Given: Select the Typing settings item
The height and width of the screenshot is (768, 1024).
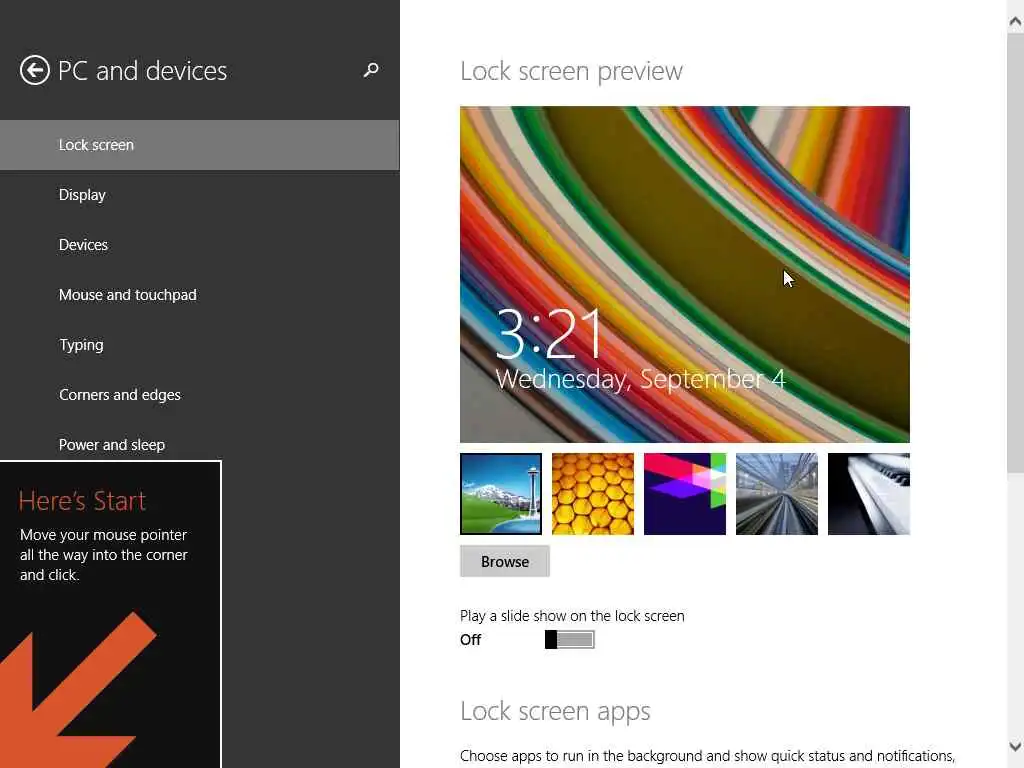Looking at the screenshot, I should pyautogui.click(x=81, y=345).
